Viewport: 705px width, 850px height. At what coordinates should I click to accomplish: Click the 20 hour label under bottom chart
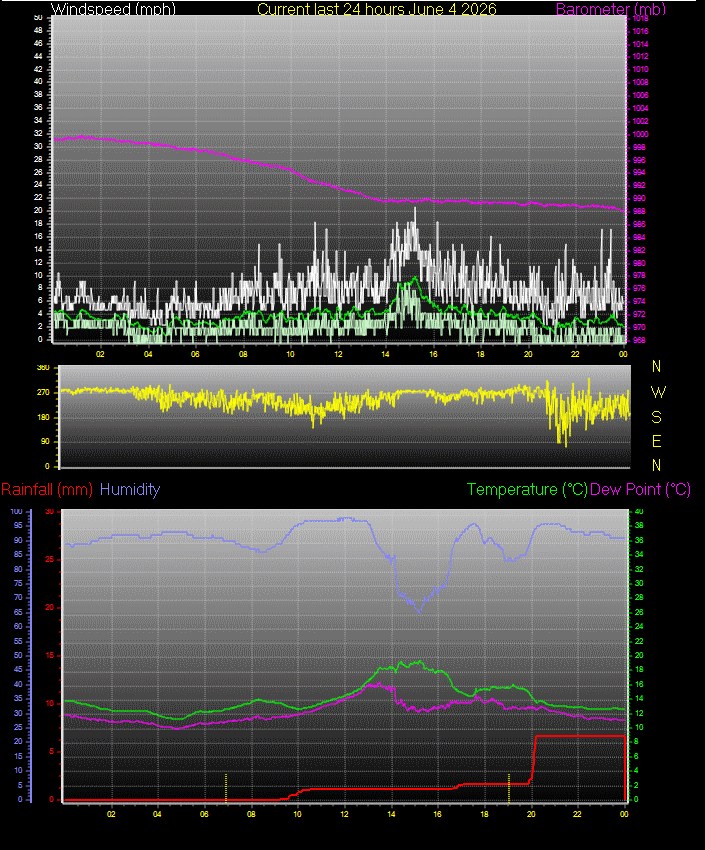531,814
